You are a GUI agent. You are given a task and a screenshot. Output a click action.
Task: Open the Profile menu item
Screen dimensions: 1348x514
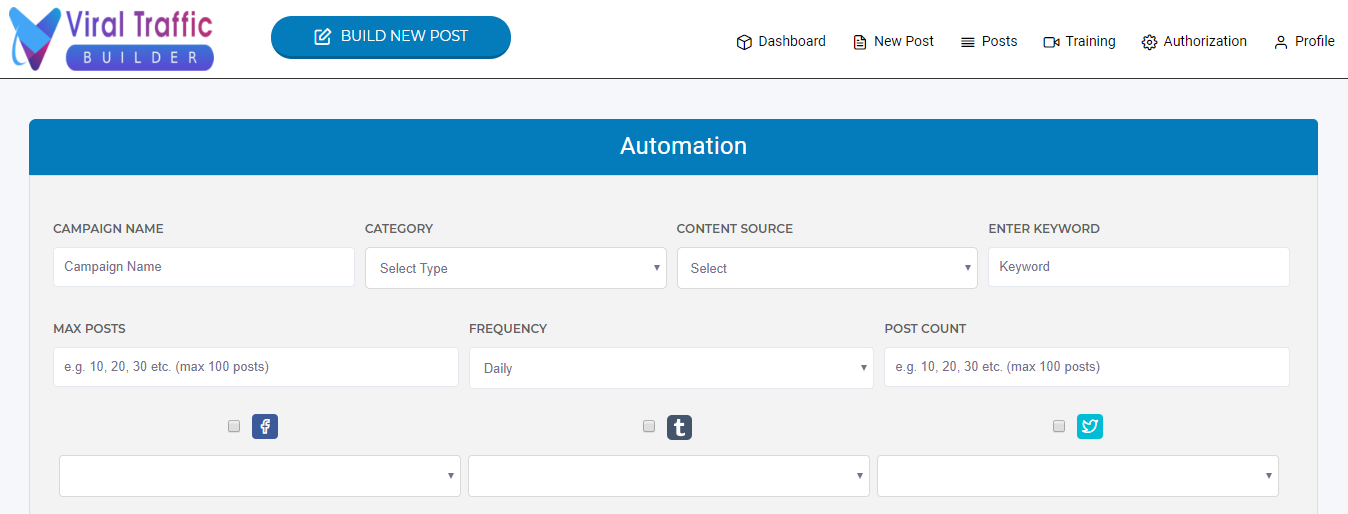[x=1304, y=42]
